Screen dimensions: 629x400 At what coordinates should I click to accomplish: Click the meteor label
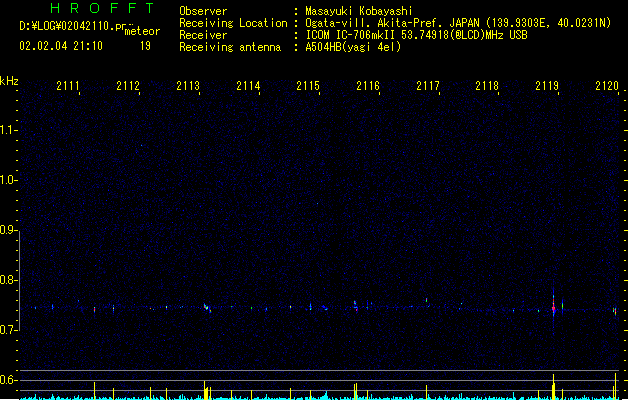point(142,31)
